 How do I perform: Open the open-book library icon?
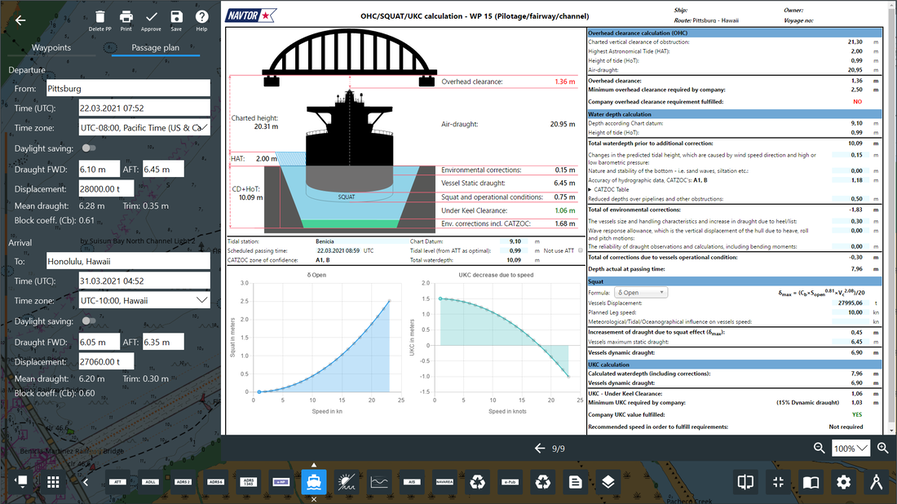(811, 482)
